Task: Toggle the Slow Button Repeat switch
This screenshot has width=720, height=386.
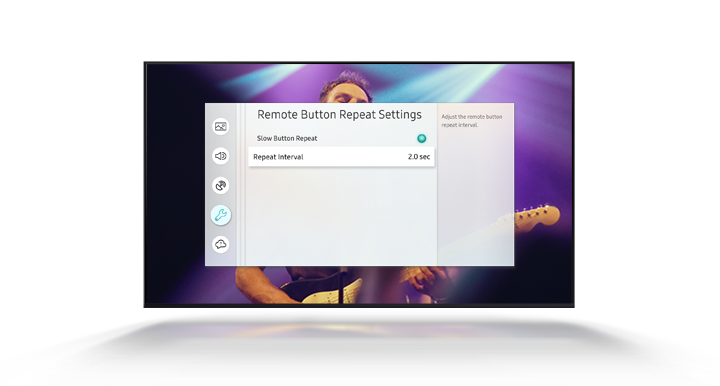Action: click(x=422, y=138)
